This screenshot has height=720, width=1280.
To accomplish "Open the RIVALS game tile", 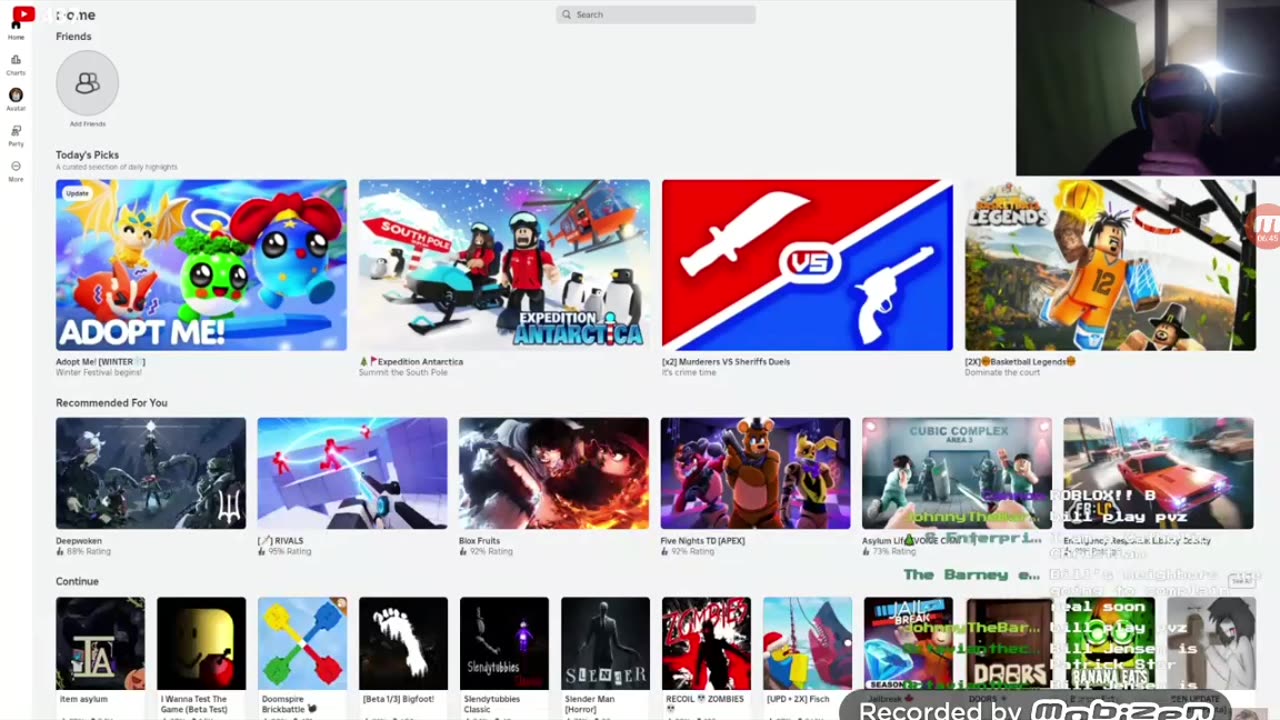I will click(x=352, y=473).
